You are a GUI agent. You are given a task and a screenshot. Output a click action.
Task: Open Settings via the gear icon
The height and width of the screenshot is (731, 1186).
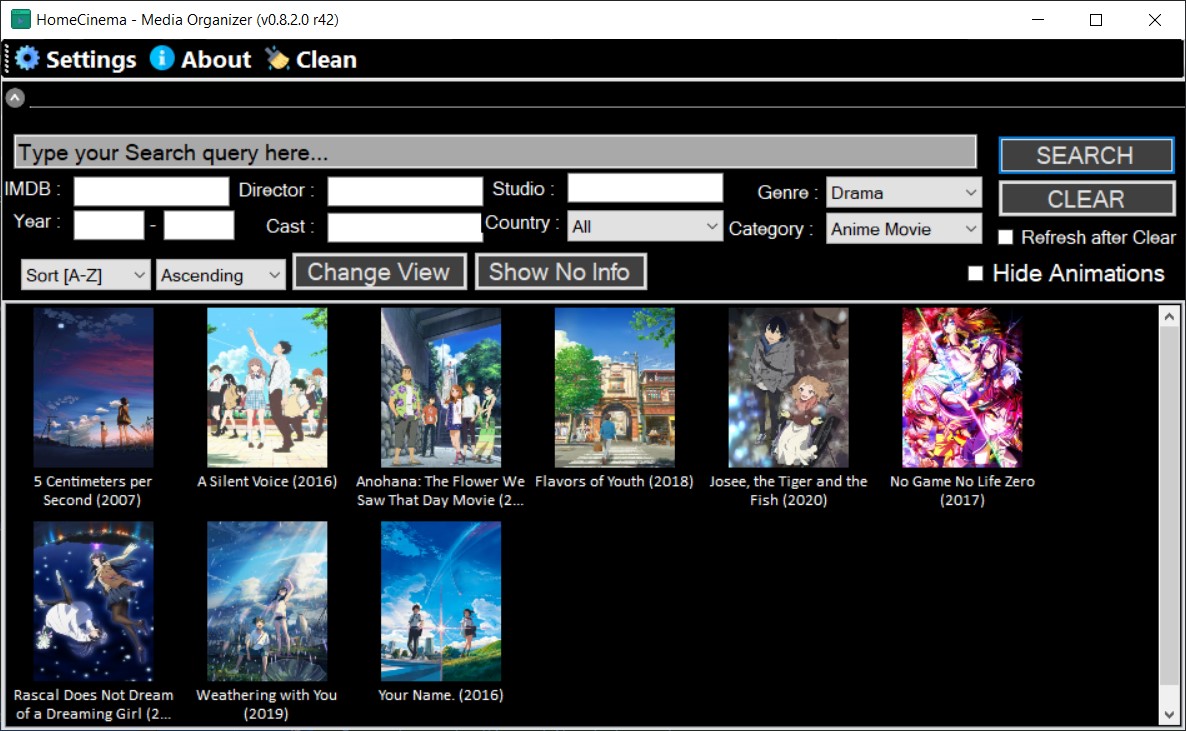27,59
